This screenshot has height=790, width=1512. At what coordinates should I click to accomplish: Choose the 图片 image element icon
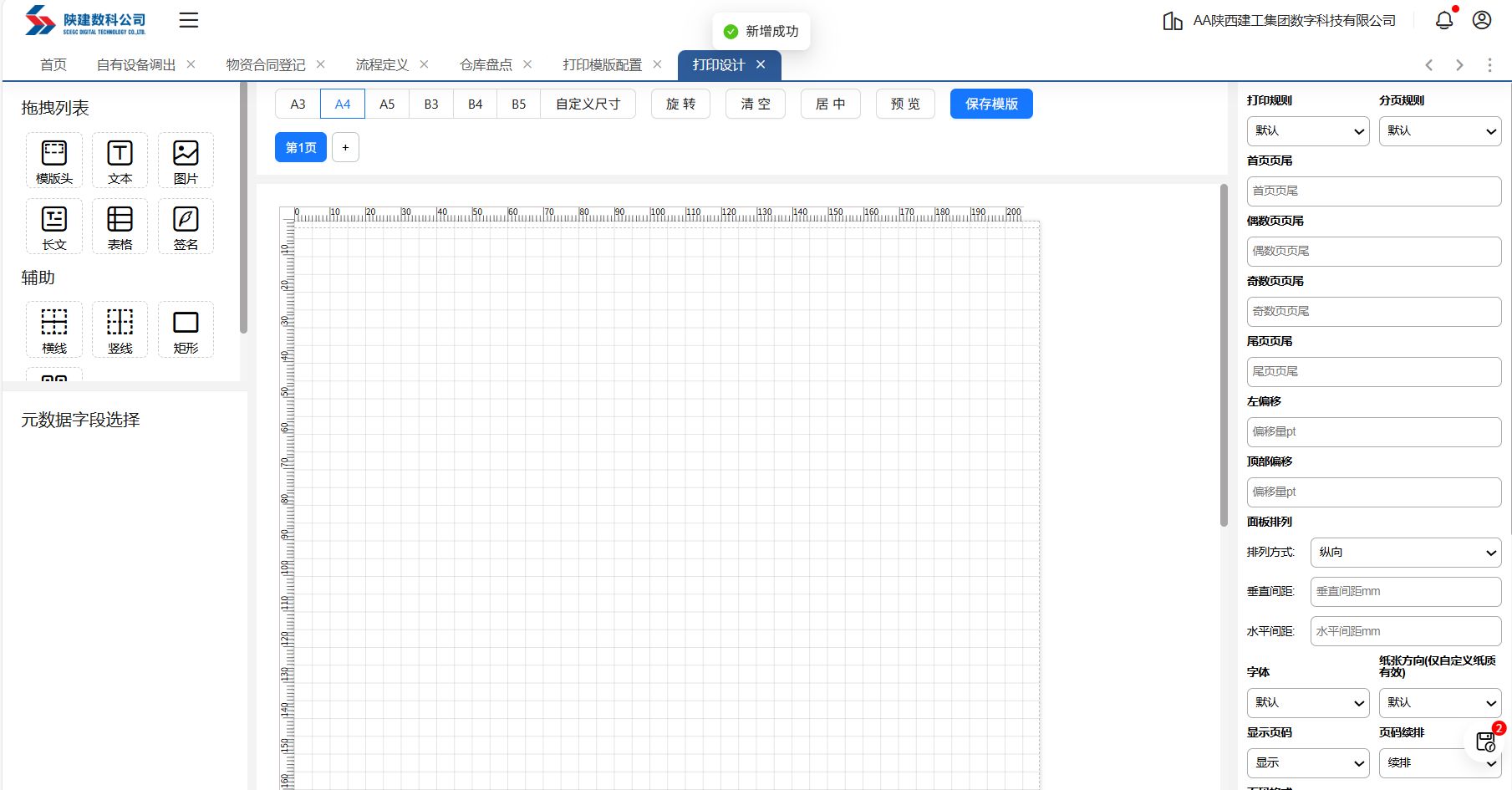186,161
